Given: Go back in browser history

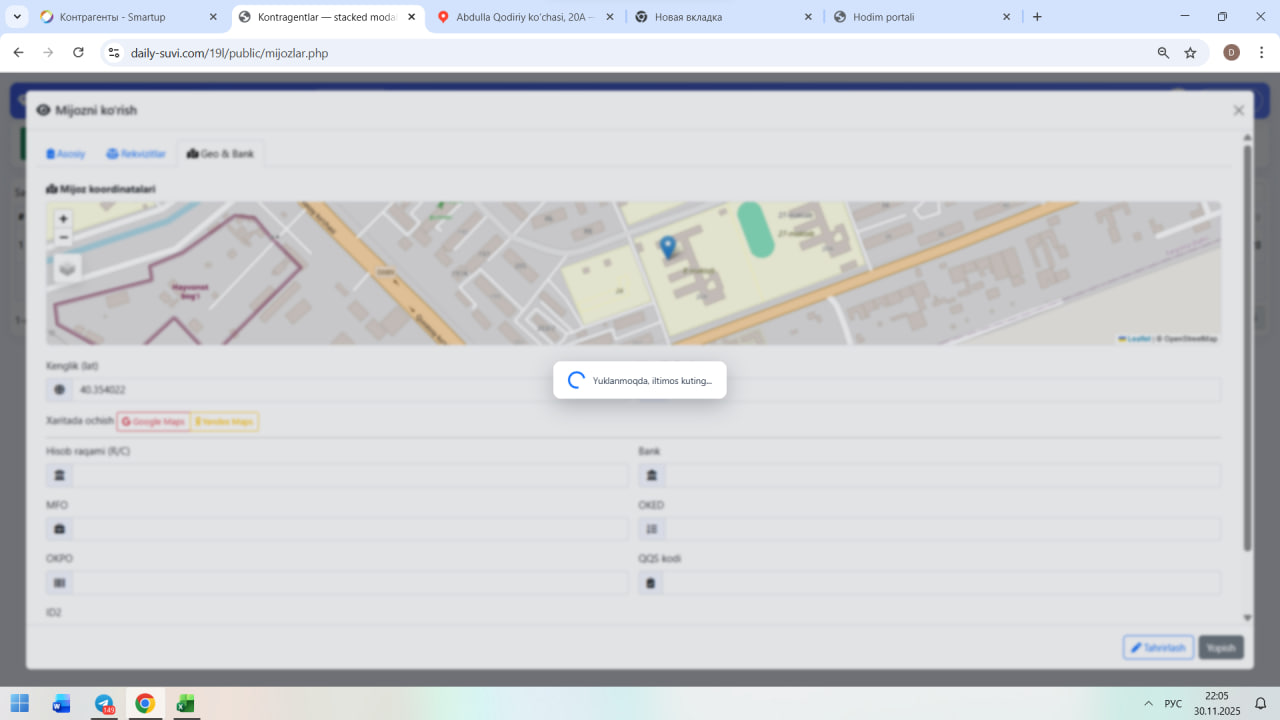Looking at the screenshot, I should (x=18, y=53).
